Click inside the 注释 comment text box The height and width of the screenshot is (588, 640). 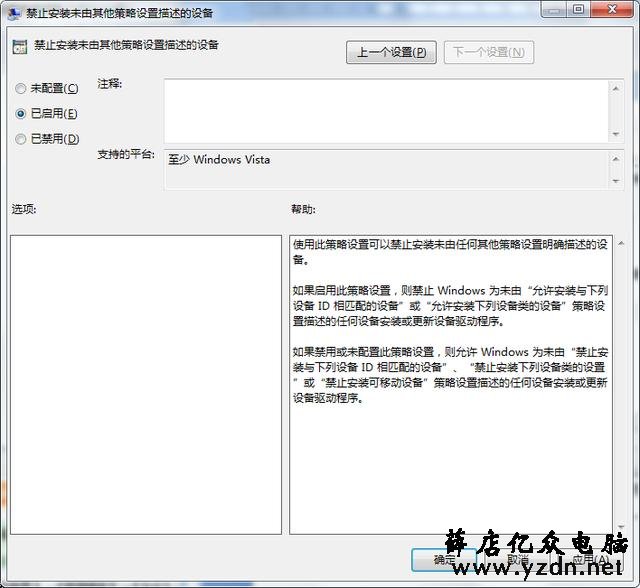(386, 111)
